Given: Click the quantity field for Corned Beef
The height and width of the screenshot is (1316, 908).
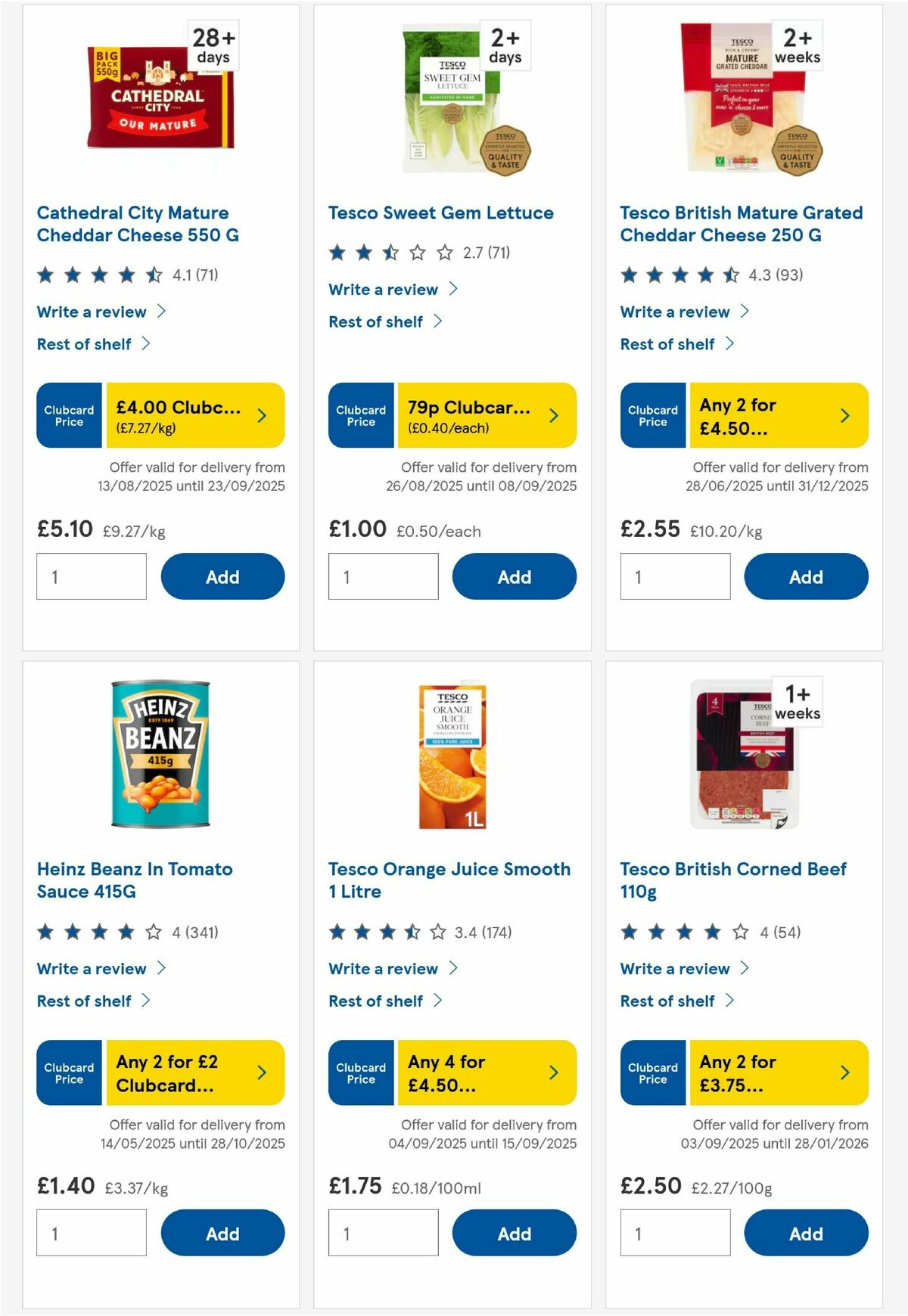Looking at the screenshot, I should pyautogui.click(x=675, y=1233).
